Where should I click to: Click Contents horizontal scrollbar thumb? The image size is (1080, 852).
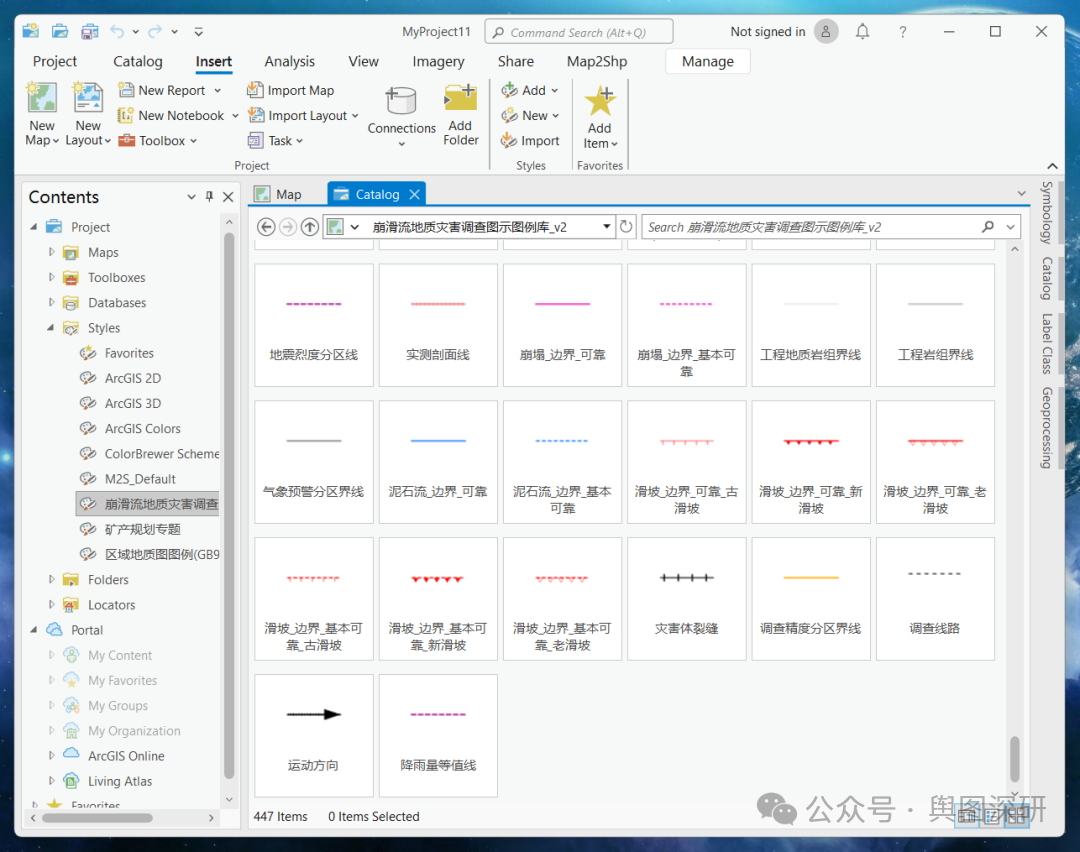[97, 818]
